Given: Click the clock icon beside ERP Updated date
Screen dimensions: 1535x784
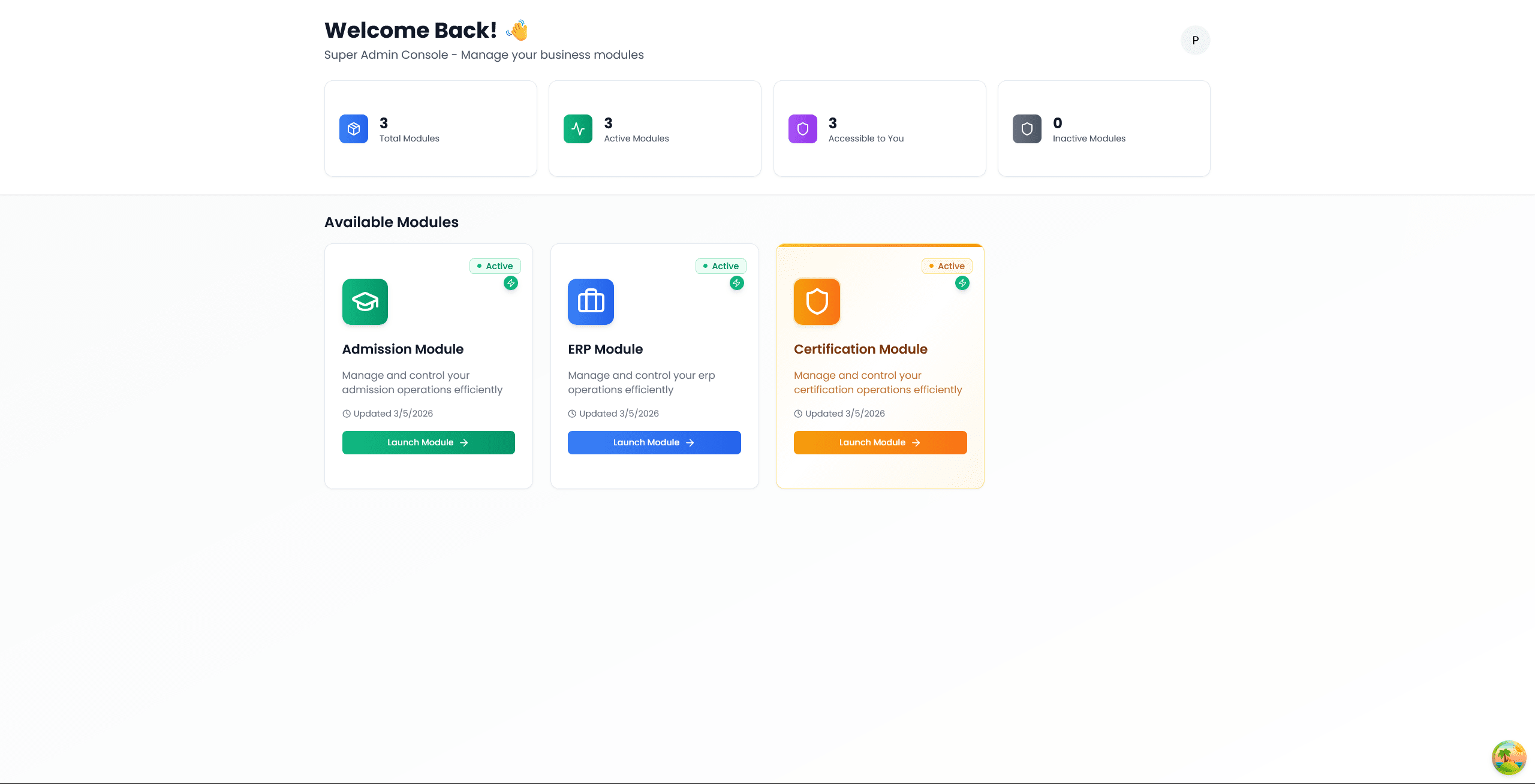Looking at the screenshot, I should (572, 414).
